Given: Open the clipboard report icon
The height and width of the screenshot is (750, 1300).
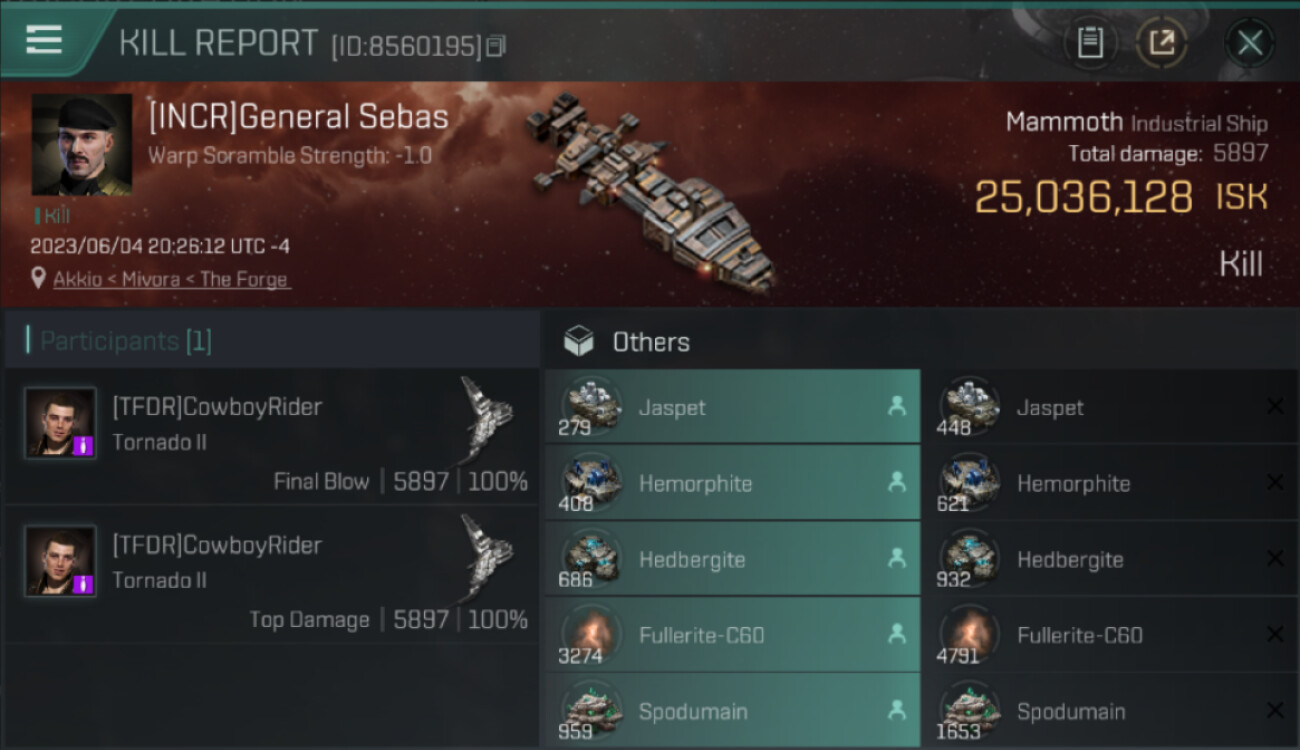Looking at the screenshot, I should pos(1090,43).
